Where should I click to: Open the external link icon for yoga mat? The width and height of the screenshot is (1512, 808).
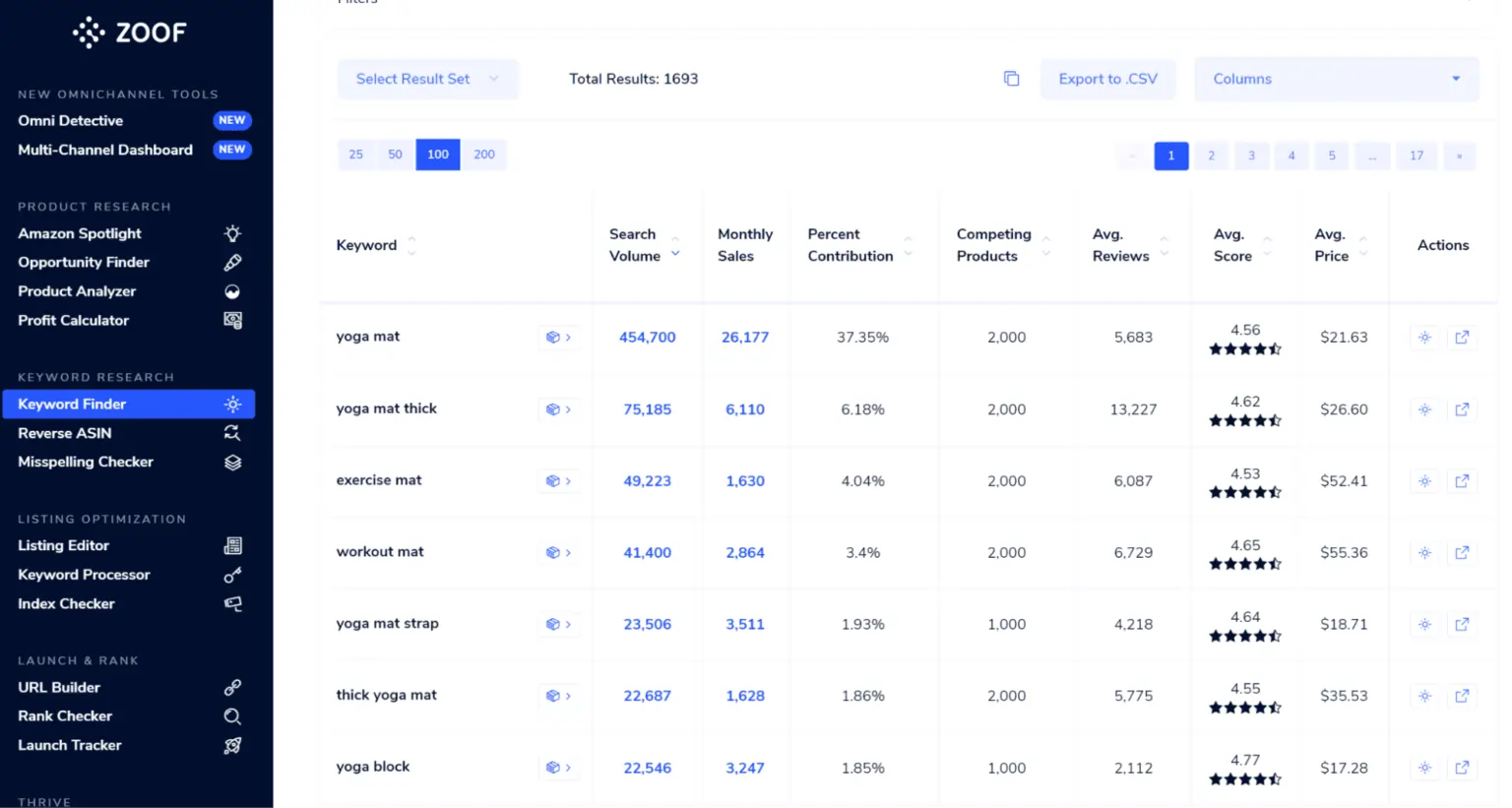(x=1462, y=338)
